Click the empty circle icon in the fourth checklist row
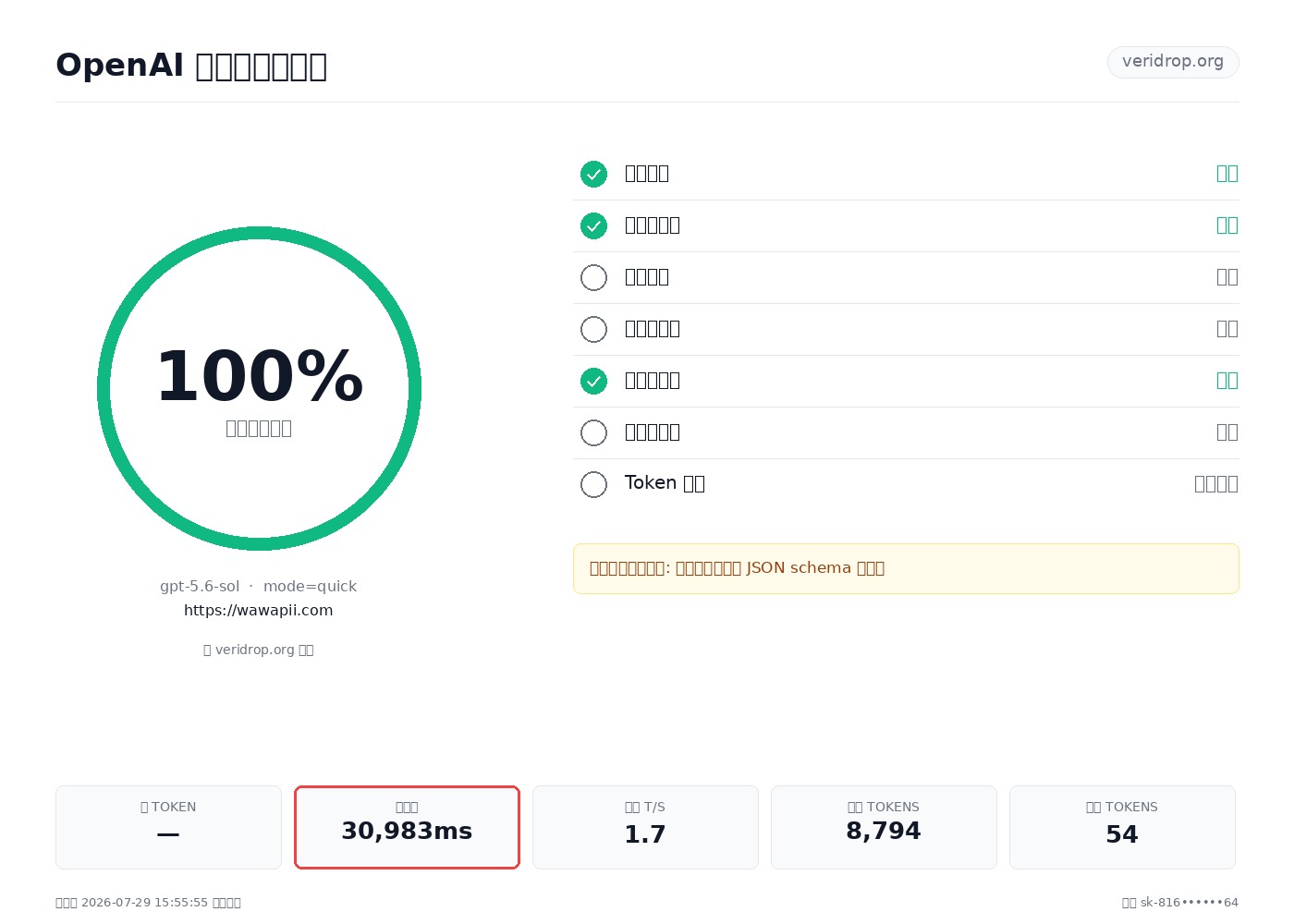This screenshot has width=1294, height=924. tap(593, 329)
